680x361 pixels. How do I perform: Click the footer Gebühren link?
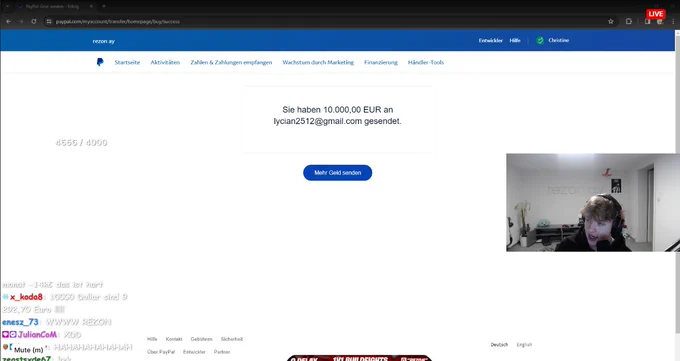[x=202, y=339]
